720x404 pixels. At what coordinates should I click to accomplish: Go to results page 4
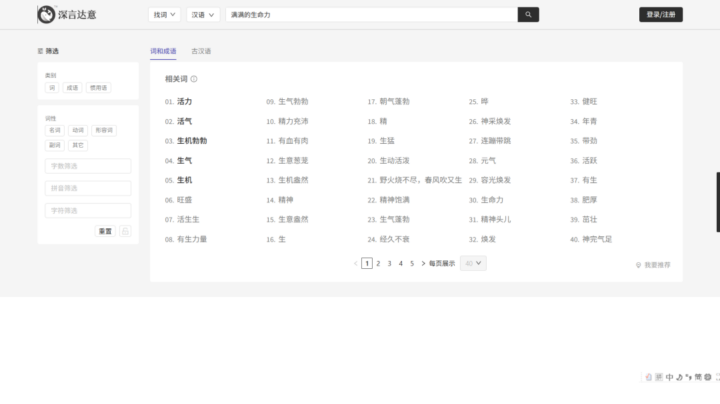(400, 264)
